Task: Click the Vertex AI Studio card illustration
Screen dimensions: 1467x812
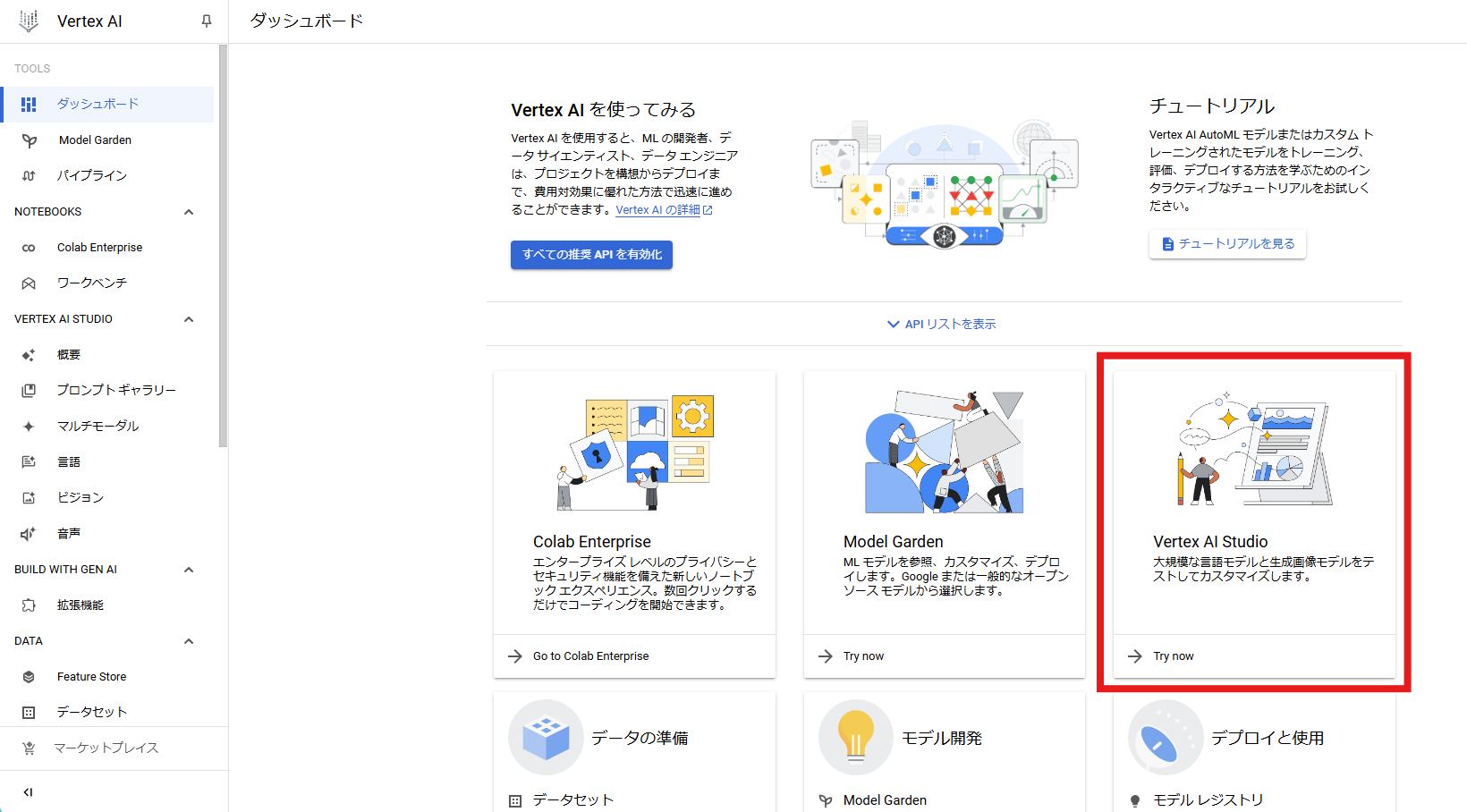Action: point(1255,449)
